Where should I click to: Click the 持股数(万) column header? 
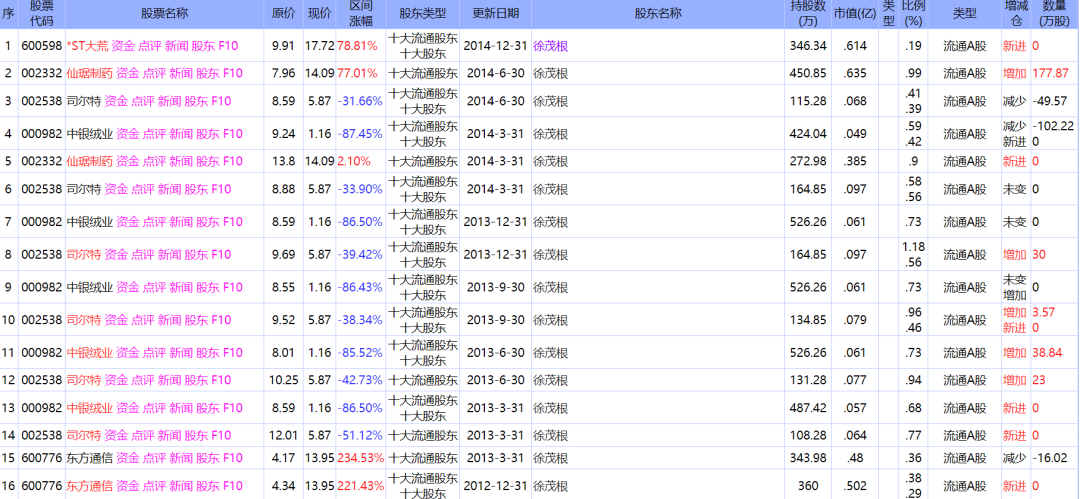click(808, 14)
